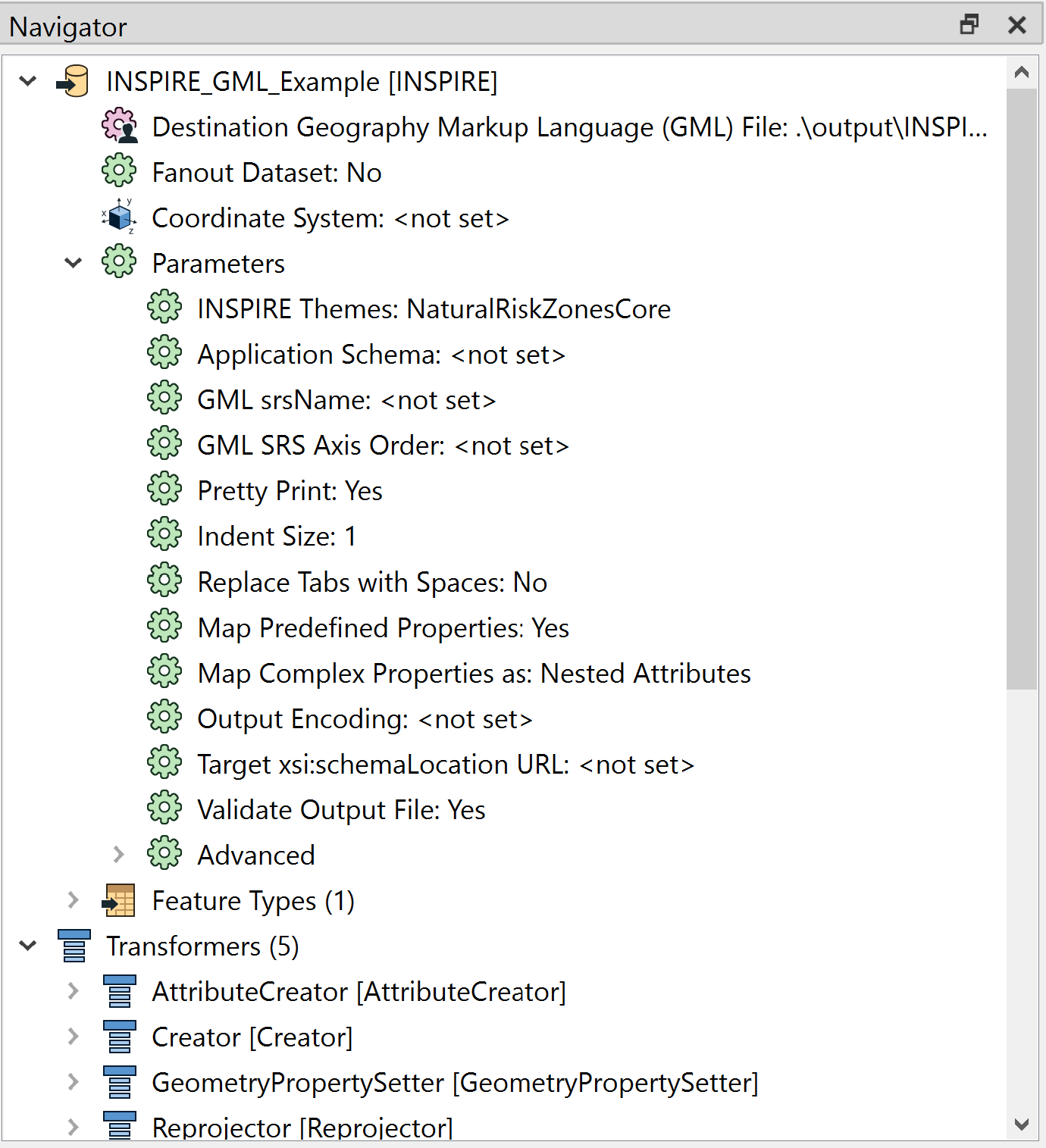This screenshot has width=1046, height=1148.
Task: Click the gear icon next to Advanced
Action: click(x=164, y=853)
